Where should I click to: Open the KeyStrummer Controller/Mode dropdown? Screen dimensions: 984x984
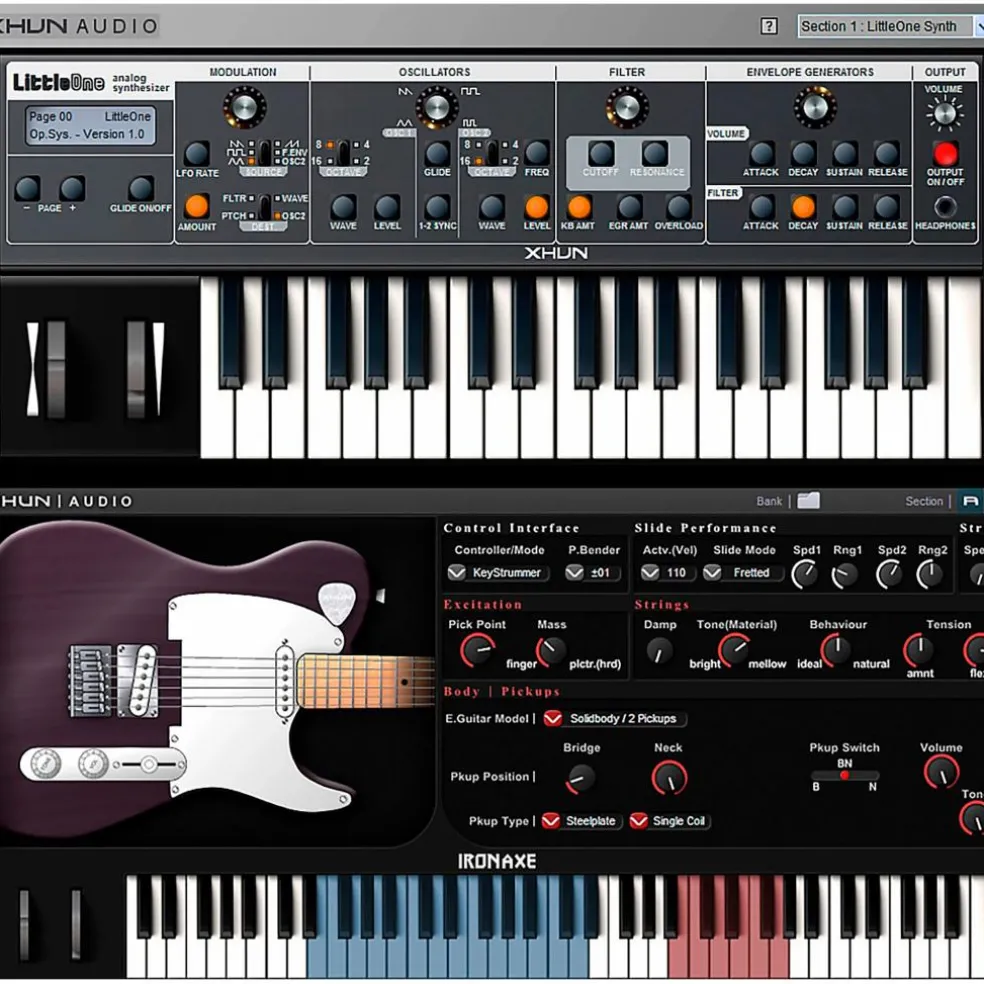[498, 572]
